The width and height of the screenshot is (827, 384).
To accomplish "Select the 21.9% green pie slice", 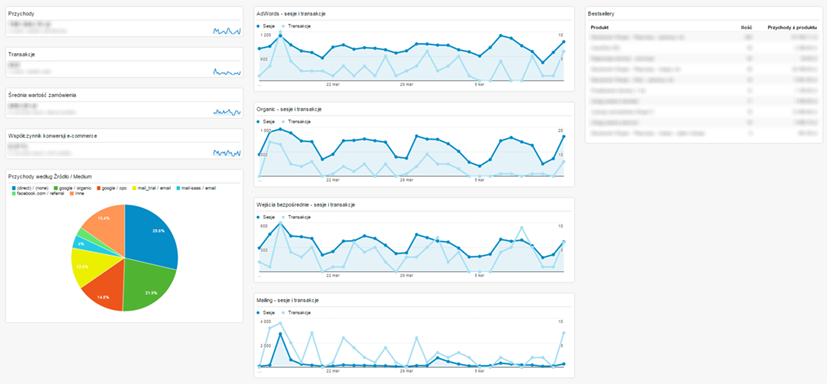I will coord(148,287).
